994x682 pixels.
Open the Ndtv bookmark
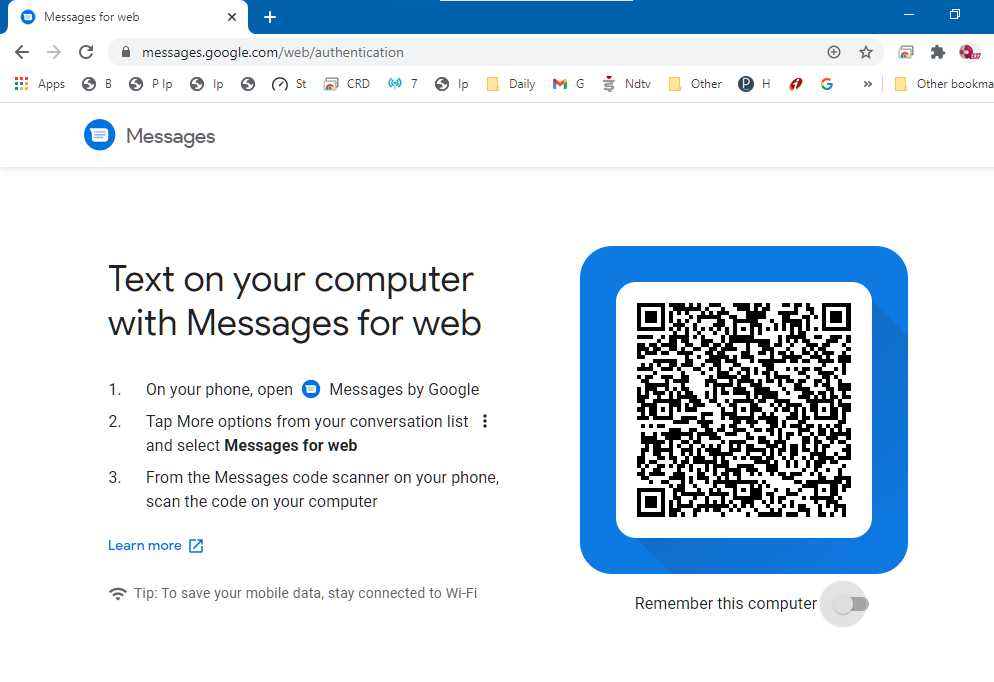(626, 84)
